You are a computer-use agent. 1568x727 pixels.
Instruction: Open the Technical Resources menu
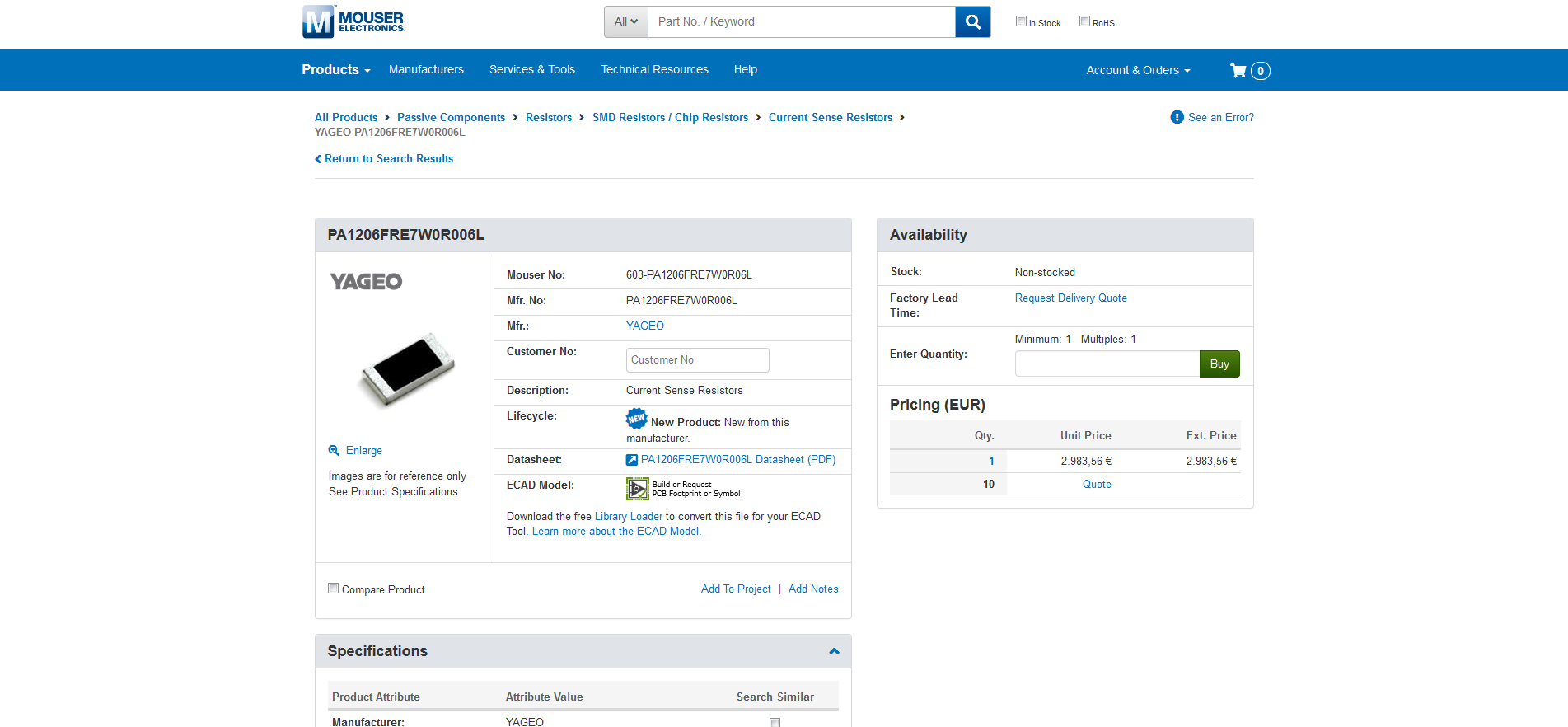point(654,70)
